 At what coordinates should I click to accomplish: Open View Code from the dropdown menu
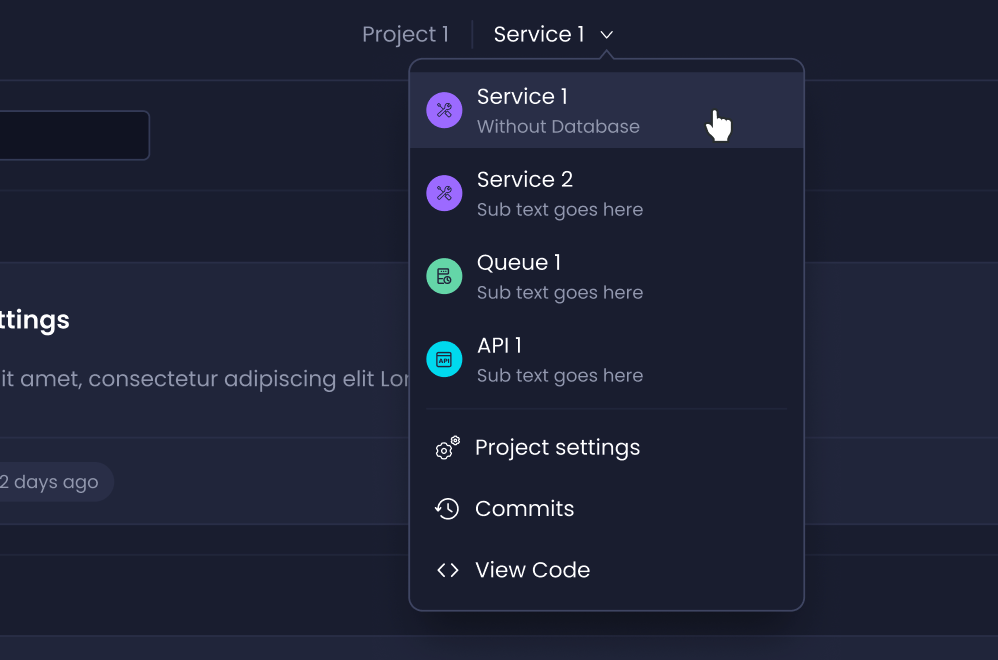pyautogui.click(x=532, y=569)
